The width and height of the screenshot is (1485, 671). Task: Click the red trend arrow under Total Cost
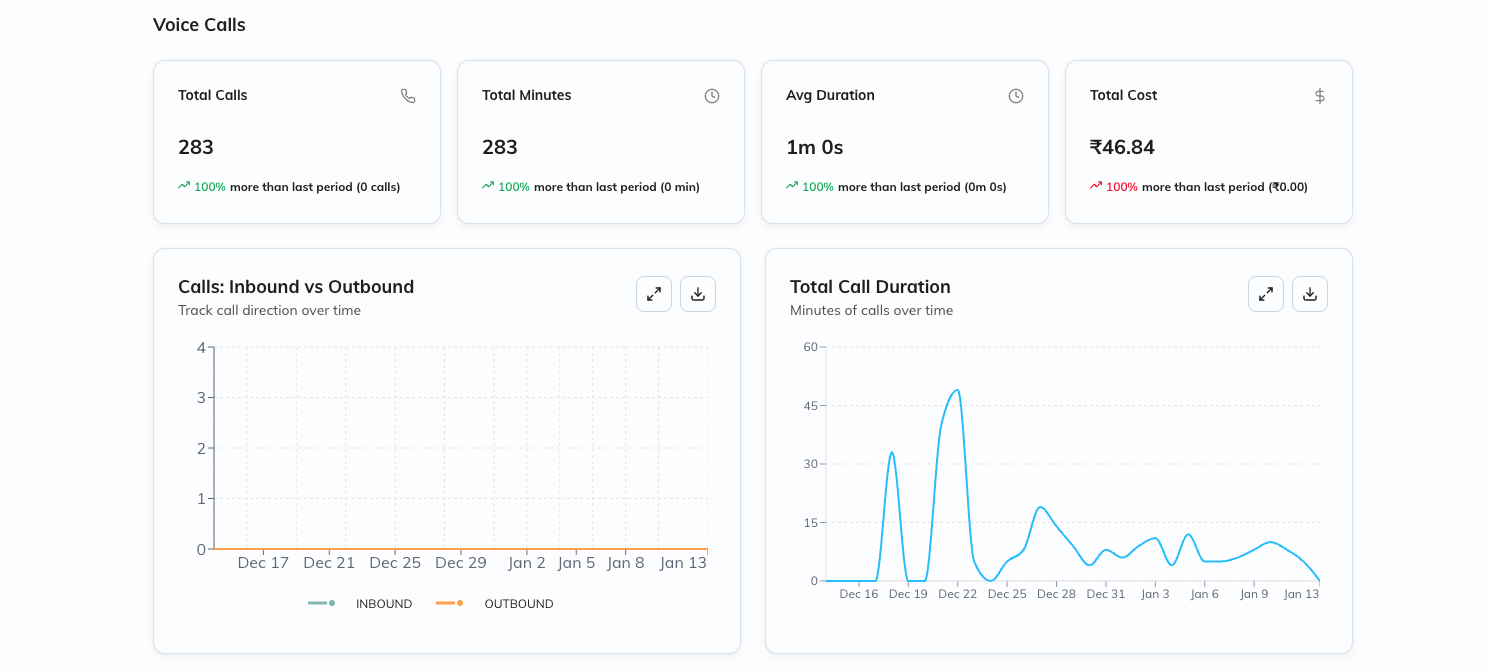click(x=1096, y=186)
